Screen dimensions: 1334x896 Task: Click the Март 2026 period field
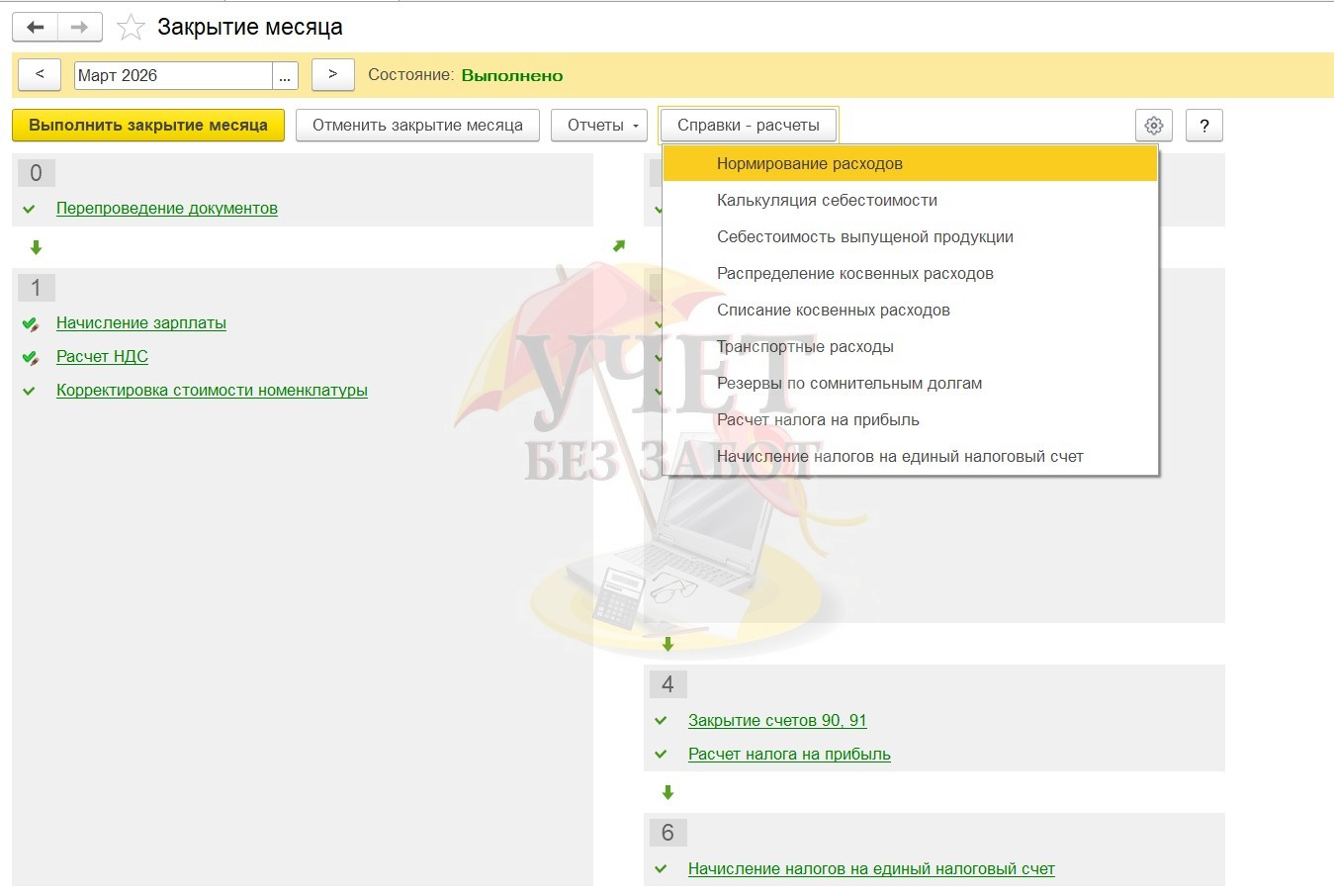173,76
